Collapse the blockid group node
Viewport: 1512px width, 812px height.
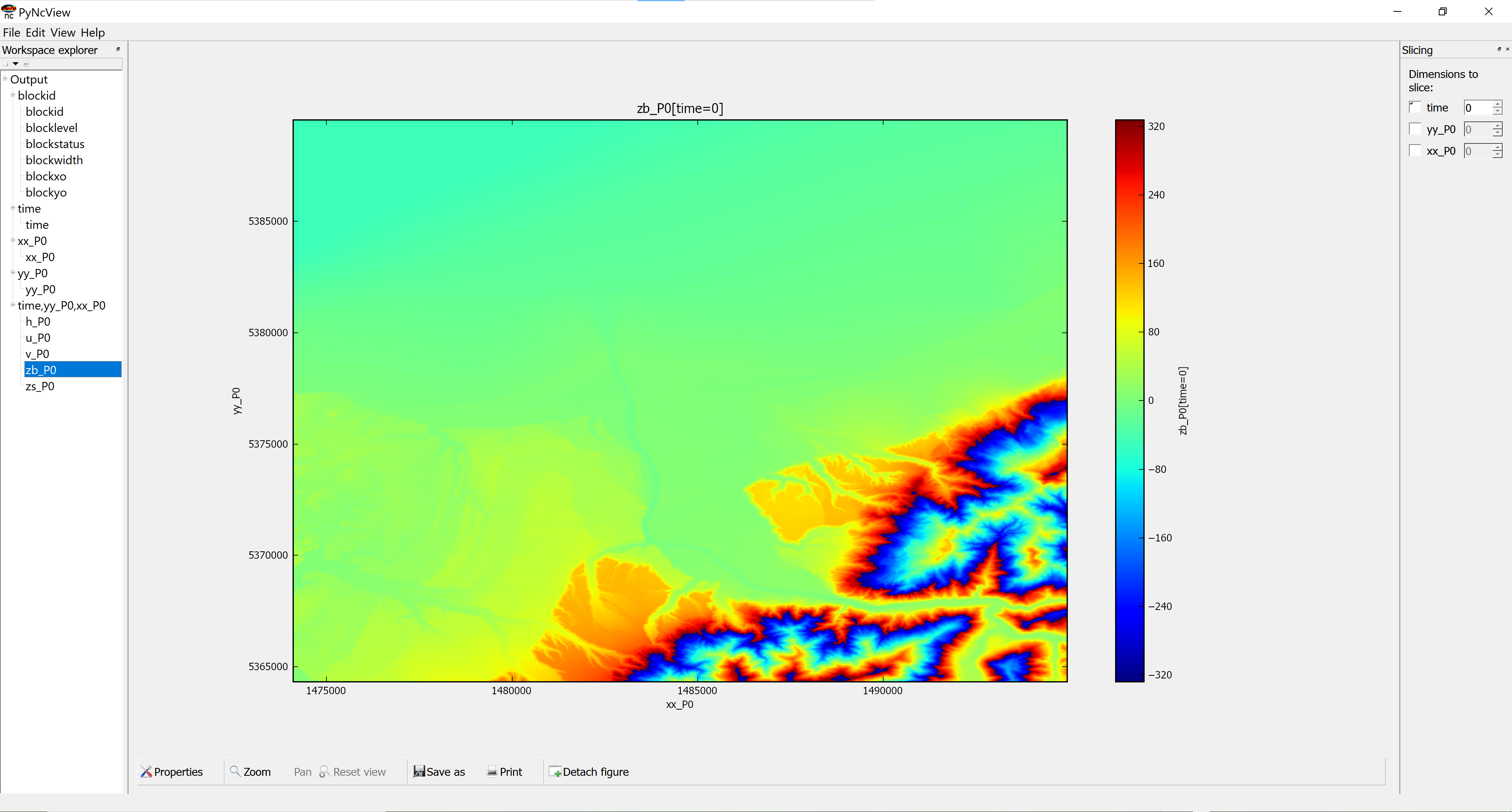(13, 95)
